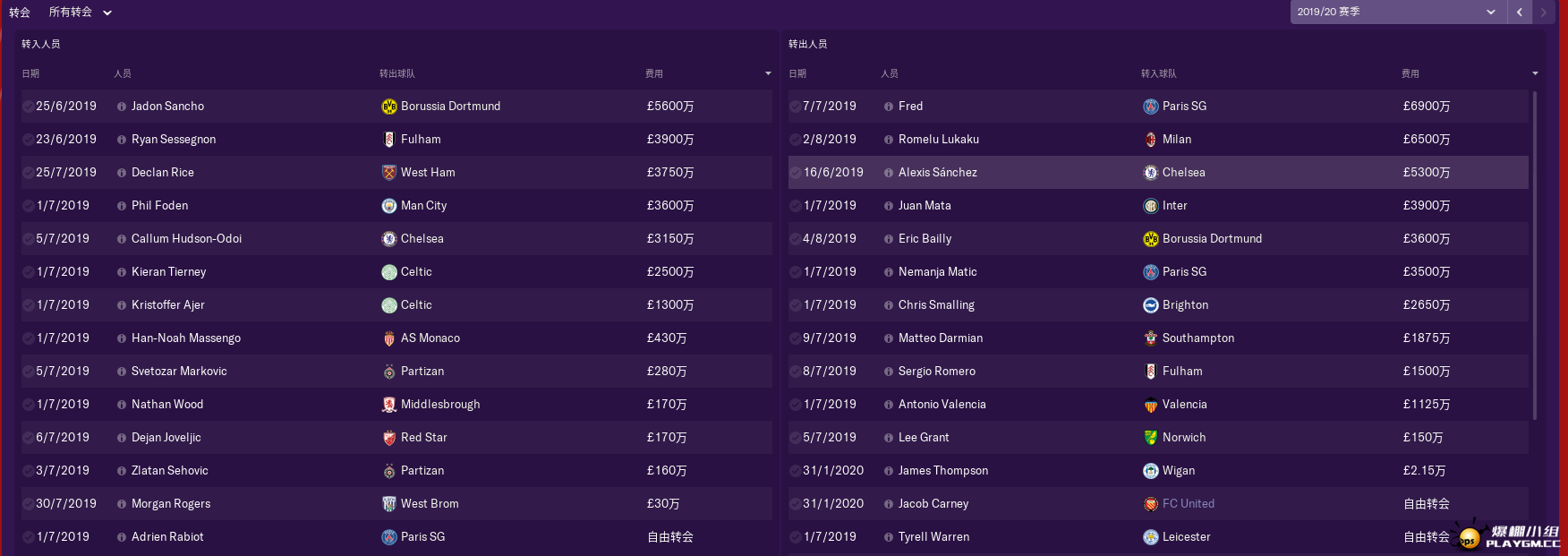1568x556 pixels.
Task: Click the info icon next to Romelu Lukaku
Action: tap(888, 140)
